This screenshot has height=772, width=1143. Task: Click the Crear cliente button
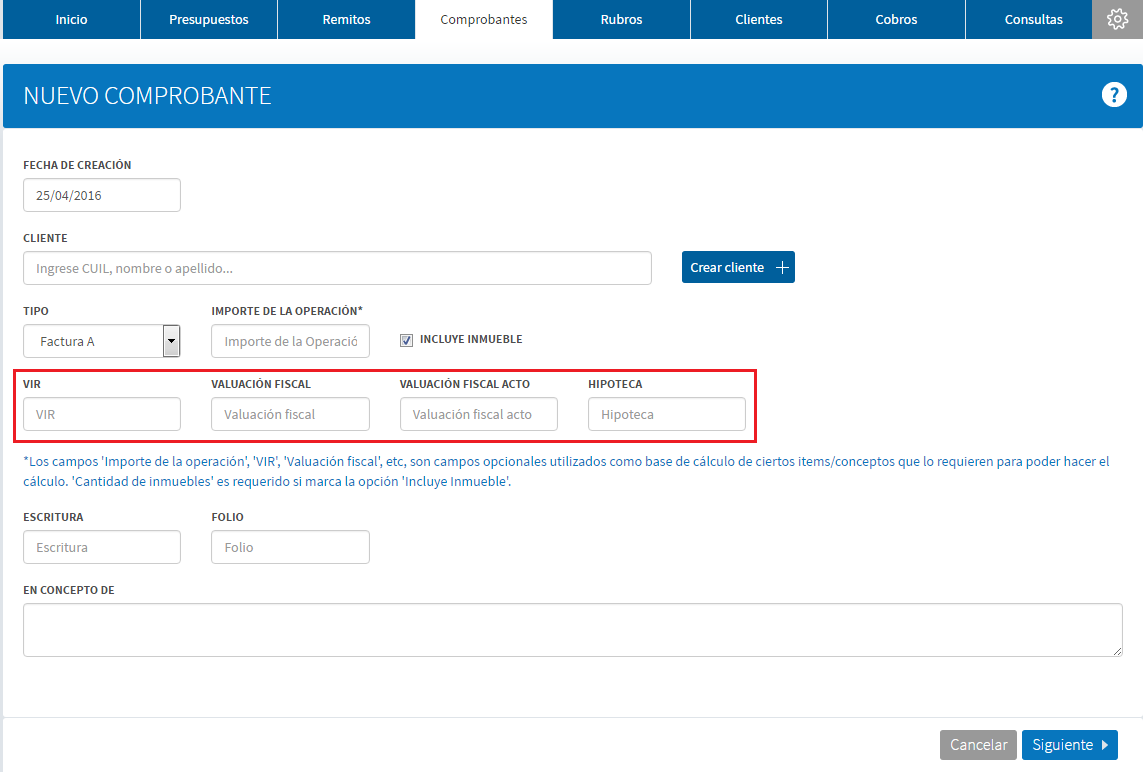738,268
